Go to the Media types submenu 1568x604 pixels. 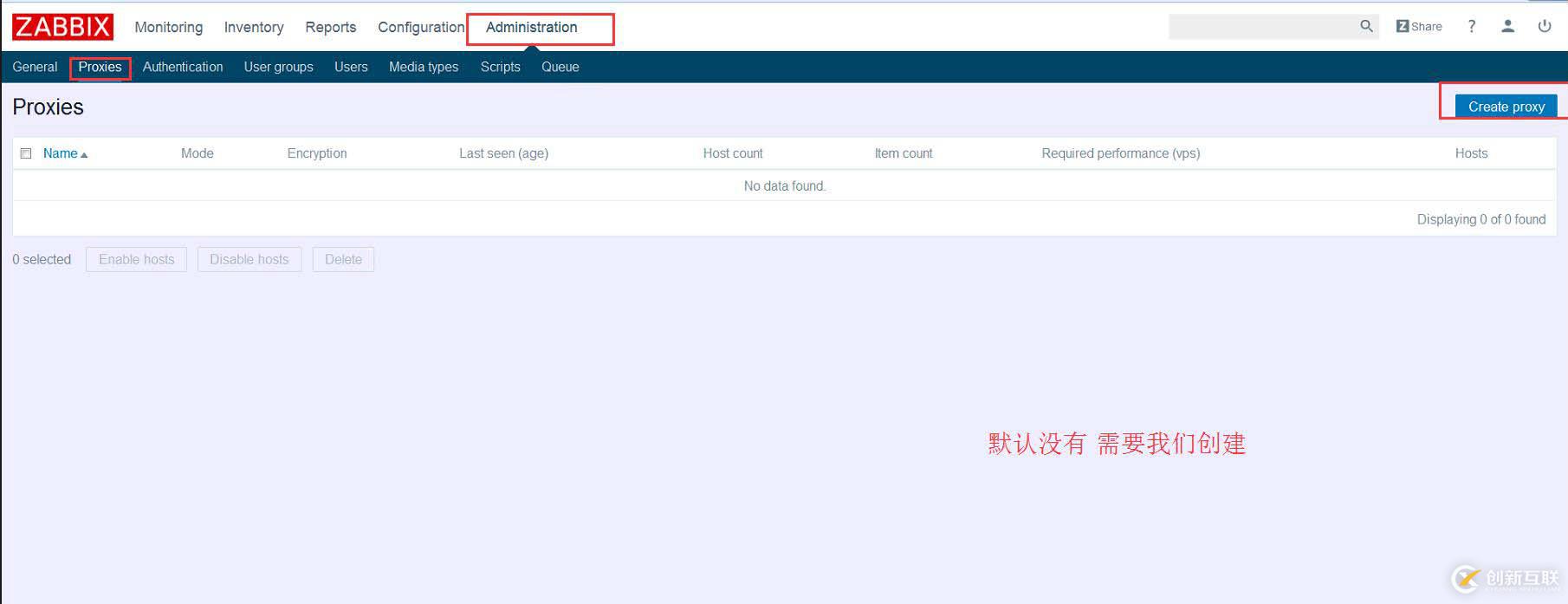[x=424, y=67]
